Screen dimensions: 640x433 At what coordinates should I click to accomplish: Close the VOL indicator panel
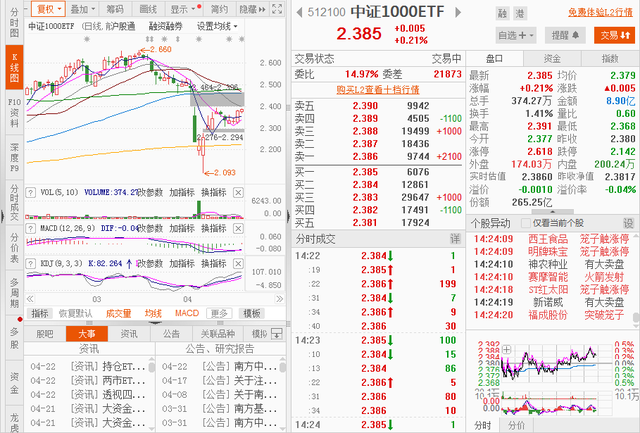pos(238,193)
